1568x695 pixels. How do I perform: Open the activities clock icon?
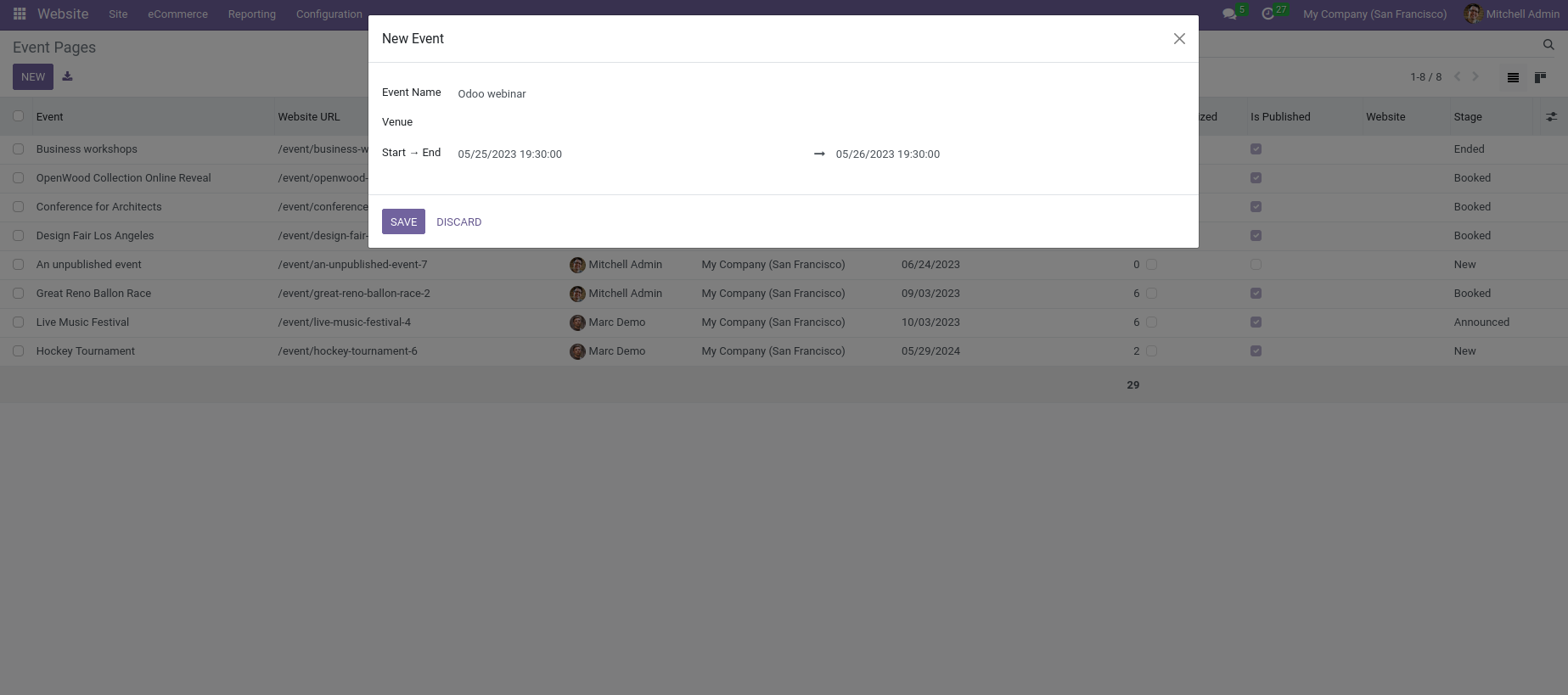coord(1268,14)
